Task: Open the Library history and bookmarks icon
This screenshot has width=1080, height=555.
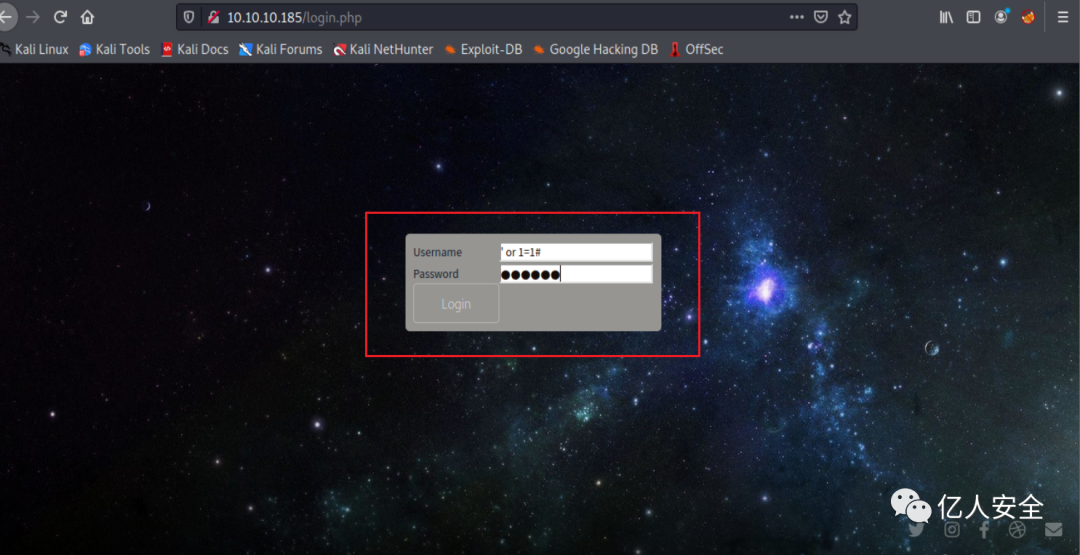Action: click(947, 17)
